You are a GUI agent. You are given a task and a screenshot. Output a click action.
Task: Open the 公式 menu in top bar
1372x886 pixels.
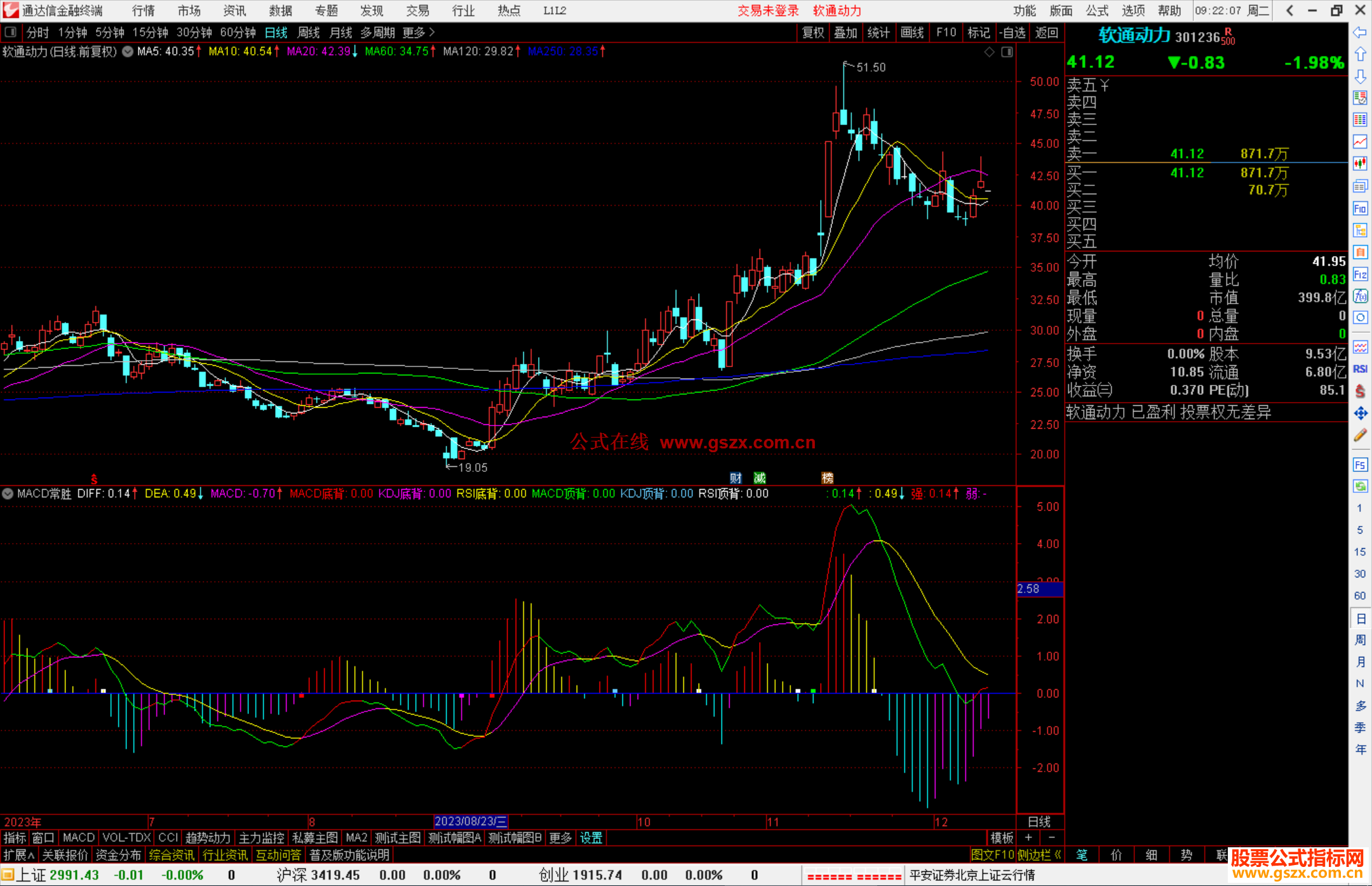tap(1097, 11)
